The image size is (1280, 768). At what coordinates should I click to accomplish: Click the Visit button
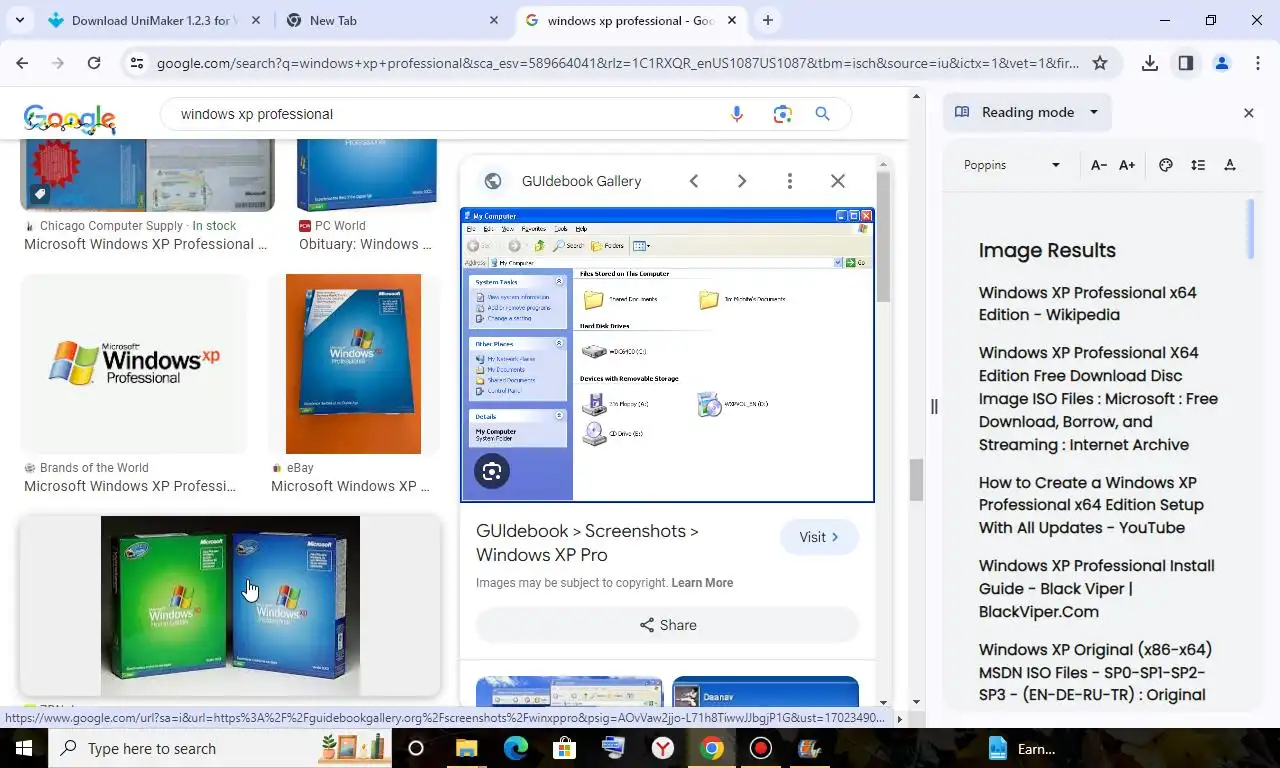[819, 537]
